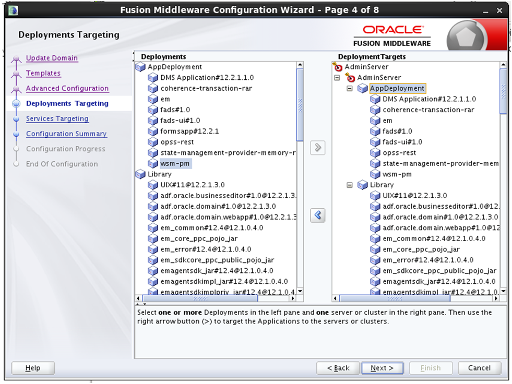The image size is (512, 384).
Task: Open Configuration Summary step
Action: point(66,133)
